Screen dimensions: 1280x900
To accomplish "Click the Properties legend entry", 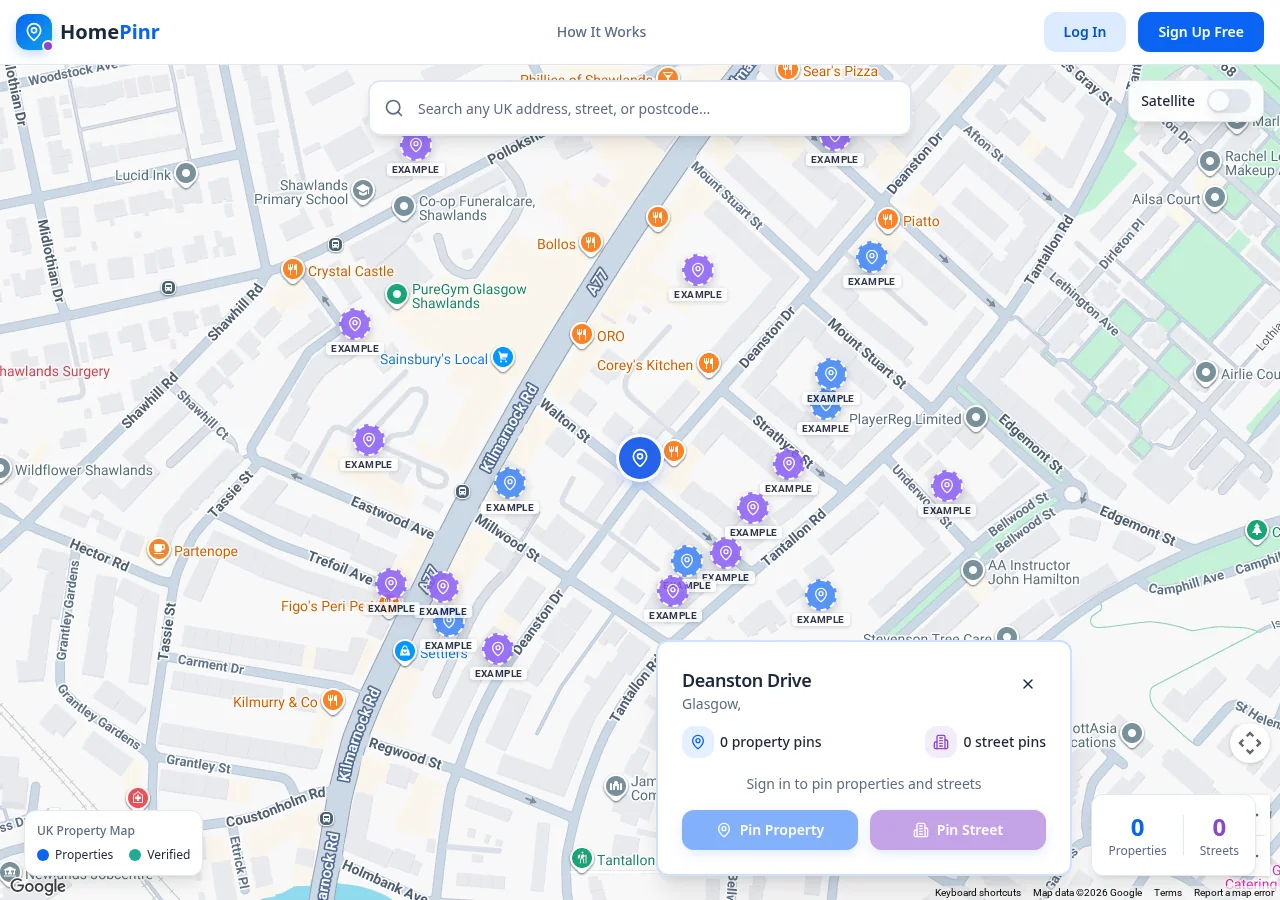I will coord(75,855).
